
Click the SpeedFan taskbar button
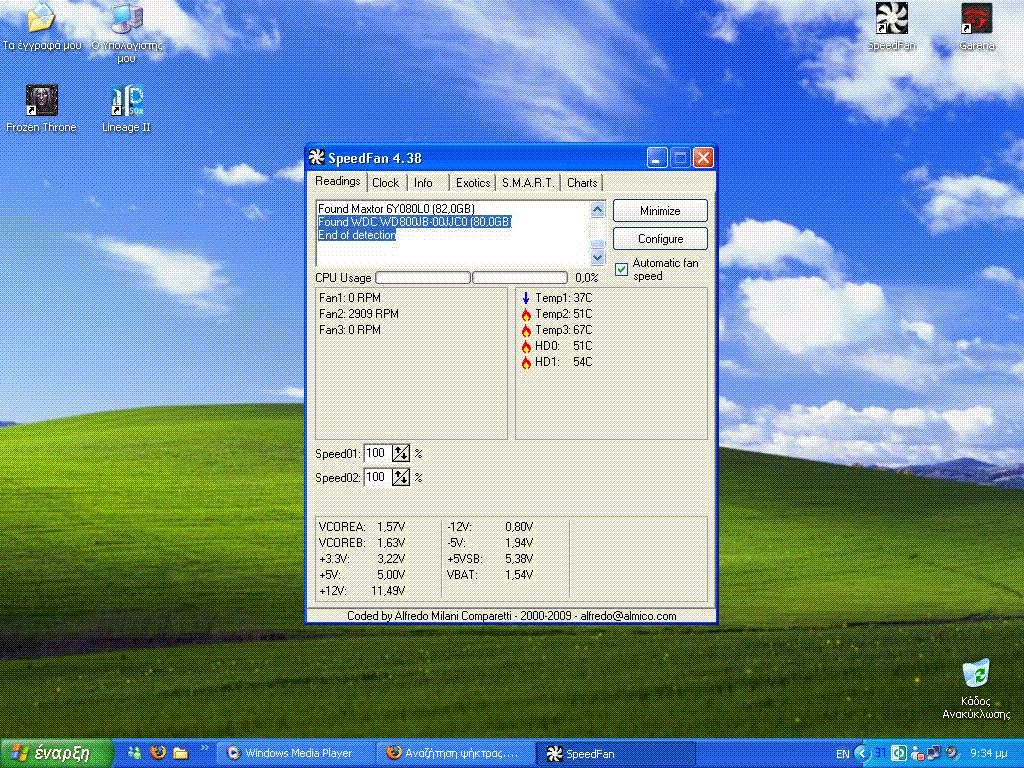click(x=615, y=753)
